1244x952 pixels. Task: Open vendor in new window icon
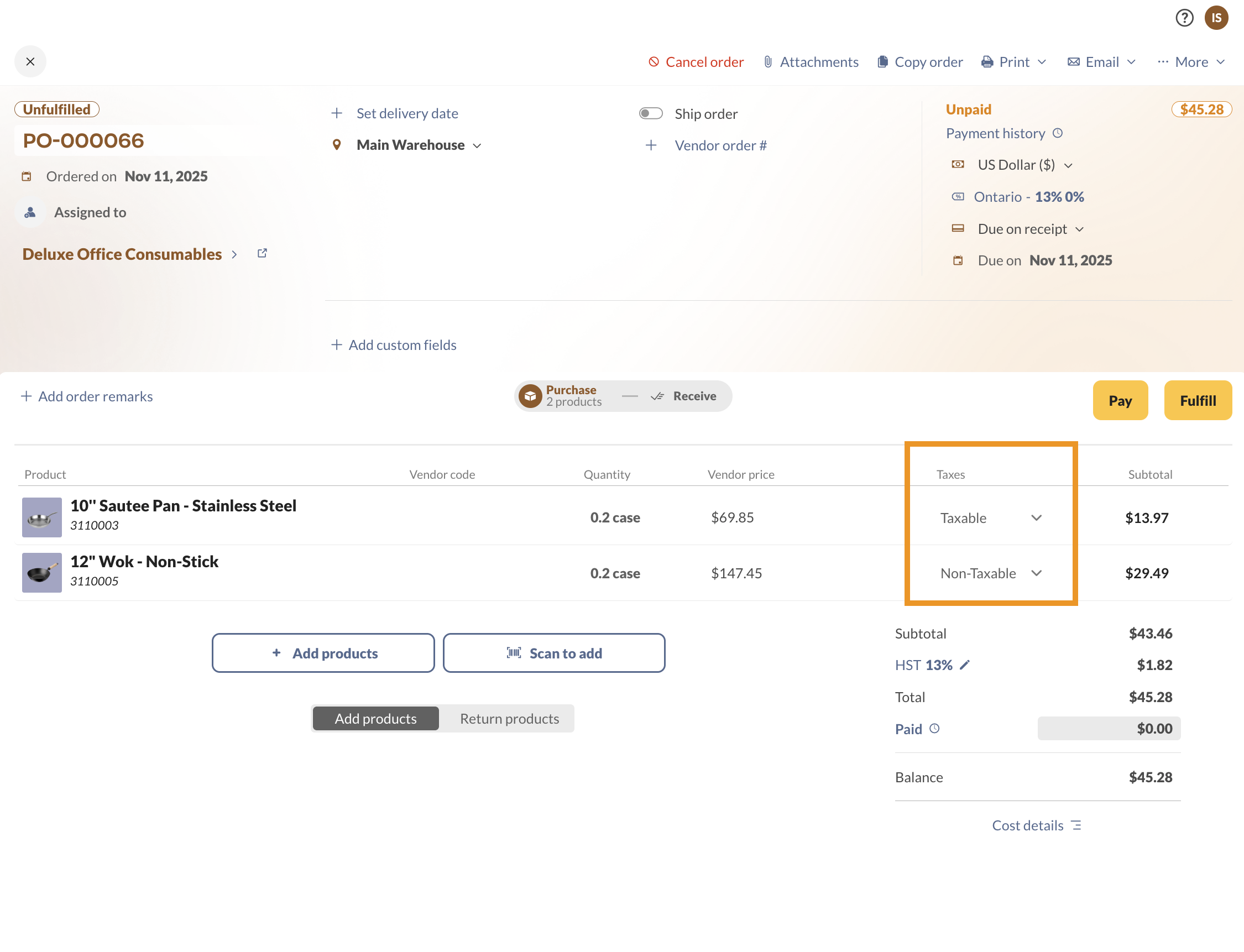click(262, 253)
